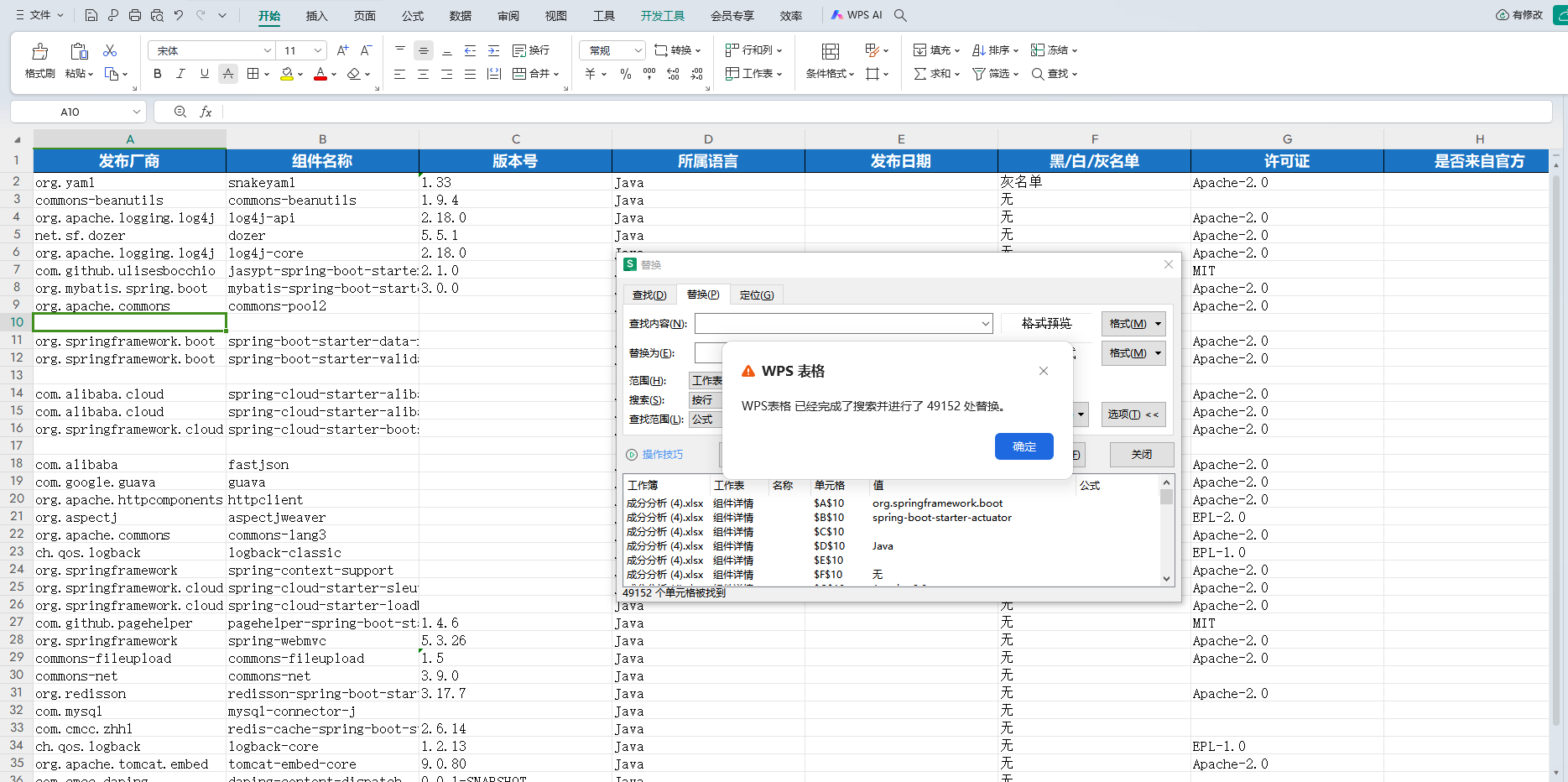Image resolution: width=1568 pixels, height=782 pixels.
Task: Switch to the 定位(G) tab in dialog
Action: click(757, 295)
